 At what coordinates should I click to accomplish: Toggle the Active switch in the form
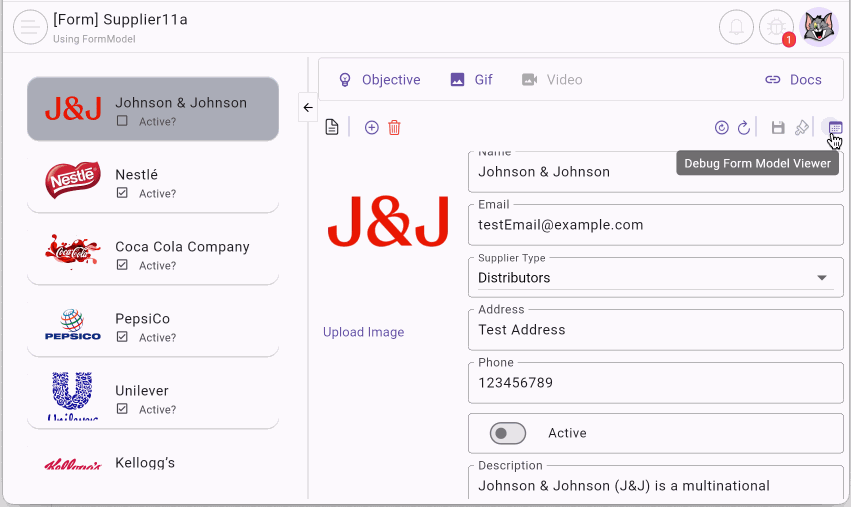[x=508, y=433]
